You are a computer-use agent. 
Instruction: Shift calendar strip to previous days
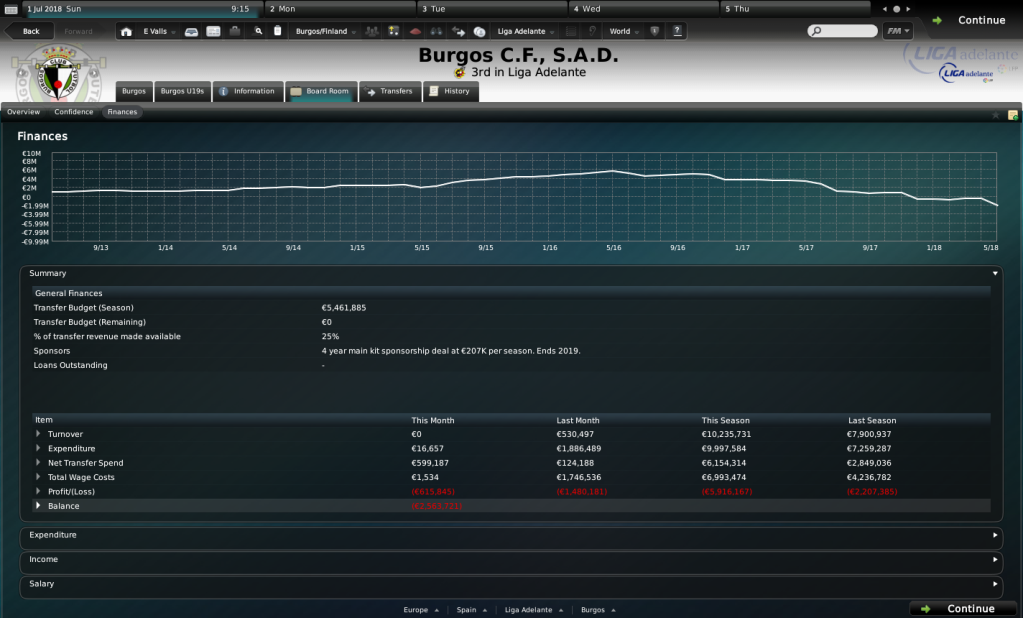tap(885, 9)
